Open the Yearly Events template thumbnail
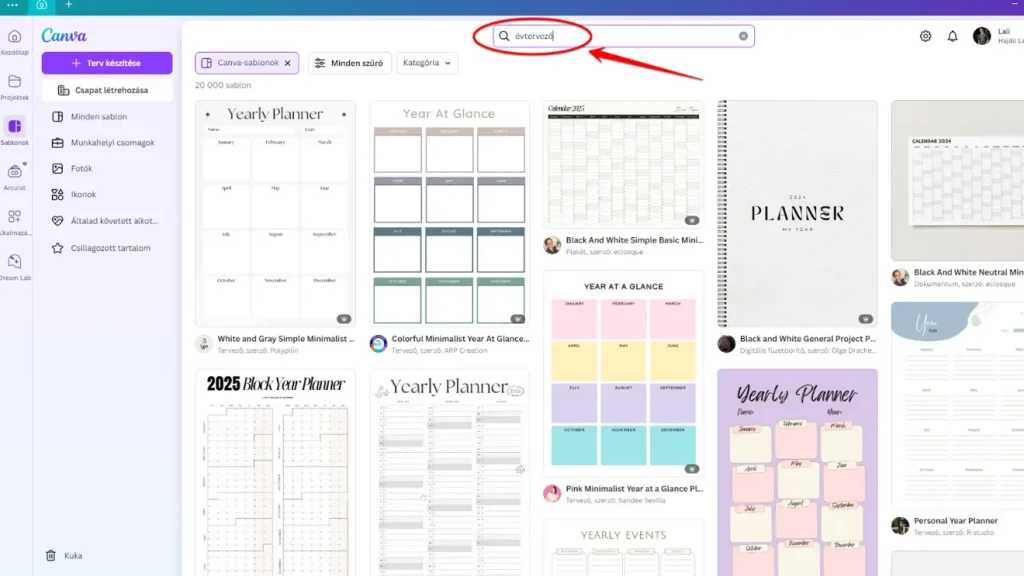 pyautogui.click(x=623, y=548)
